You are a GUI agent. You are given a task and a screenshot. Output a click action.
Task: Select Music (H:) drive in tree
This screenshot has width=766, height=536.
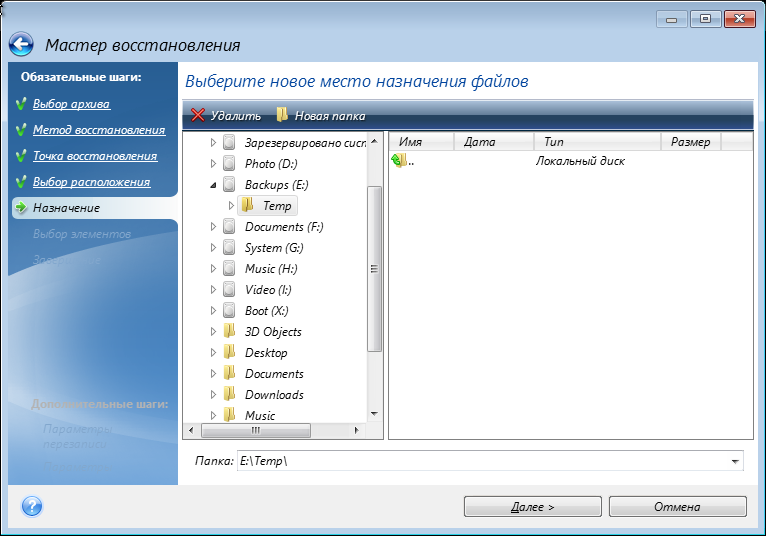tap(271, 269)
